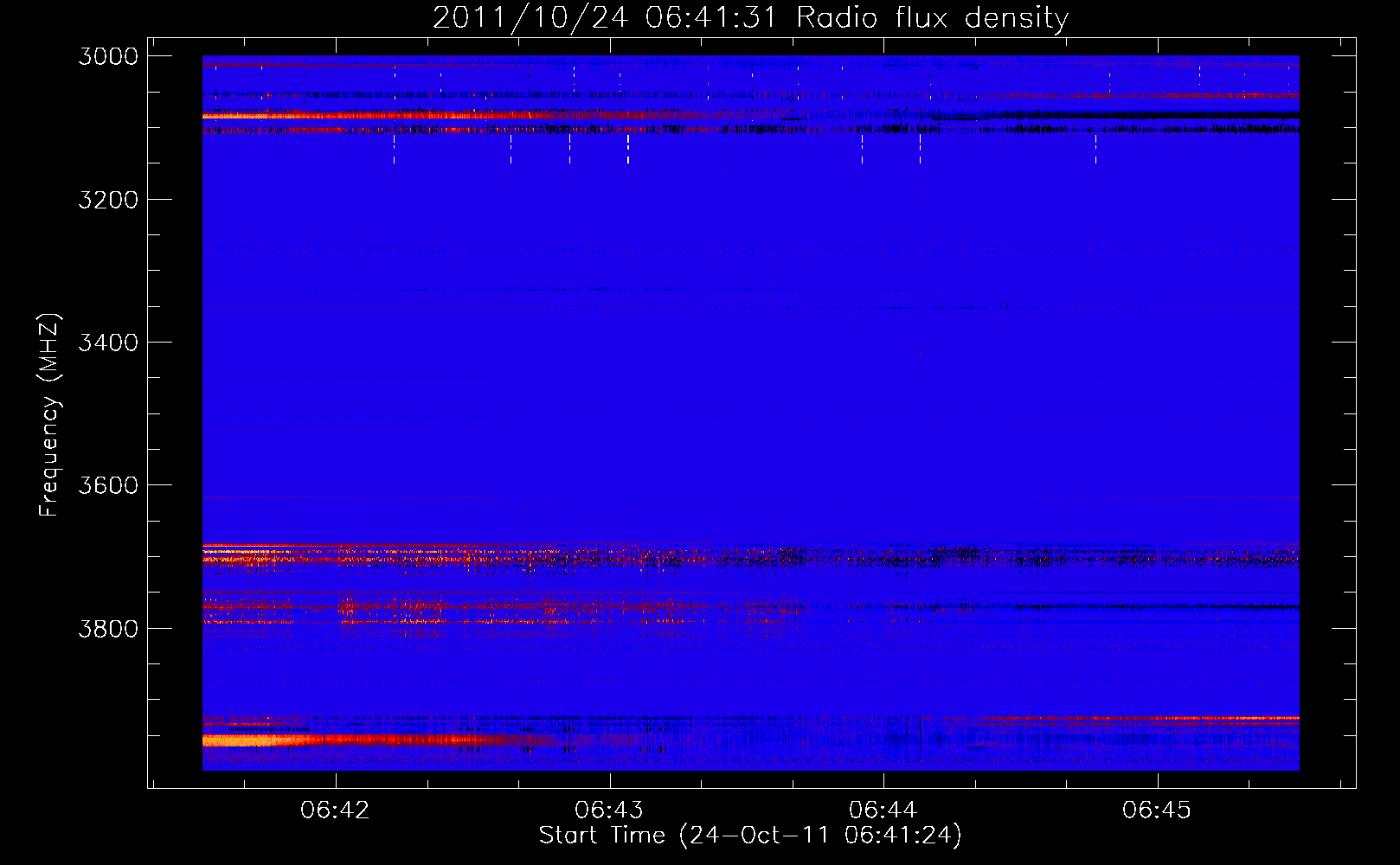Click the 3600 frequency tick label
The height and width of the screenshot is (865, 1400).
tap(108, 485)
